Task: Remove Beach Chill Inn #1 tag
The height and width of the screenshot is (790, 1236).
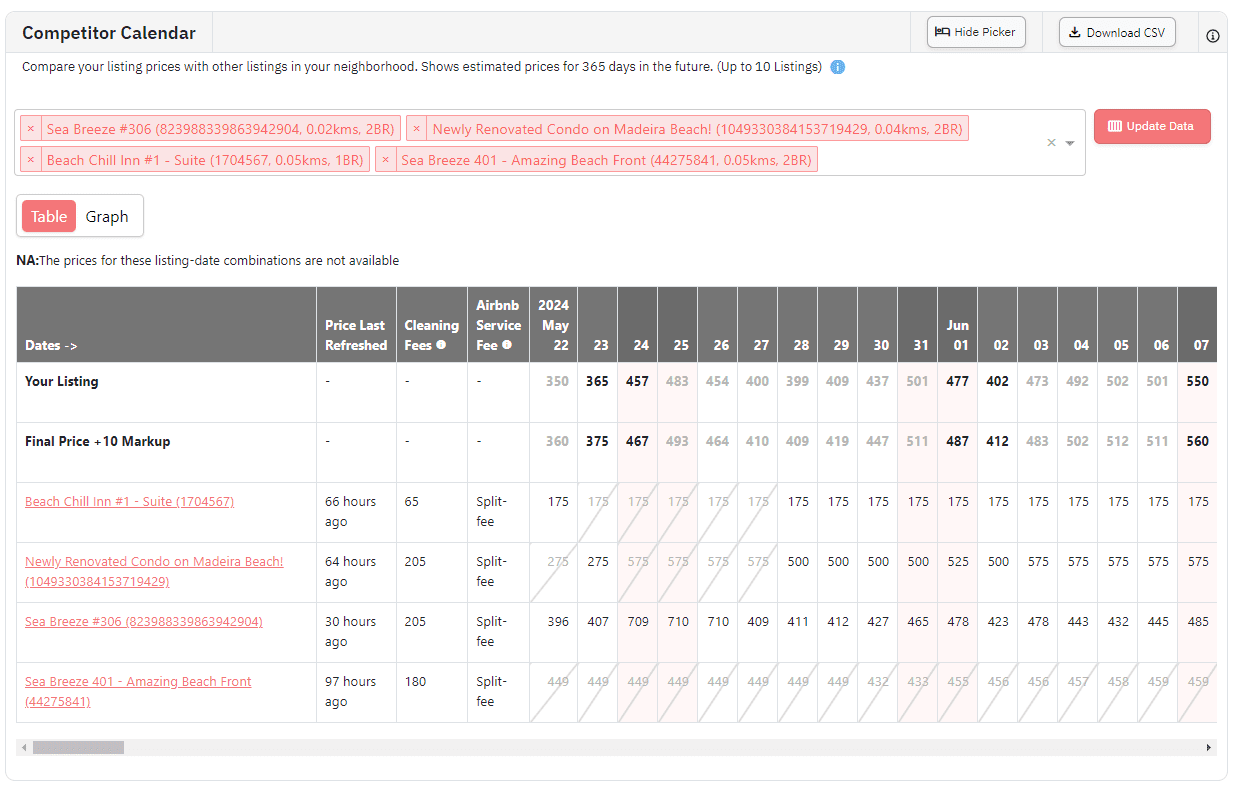Action: 31,160
